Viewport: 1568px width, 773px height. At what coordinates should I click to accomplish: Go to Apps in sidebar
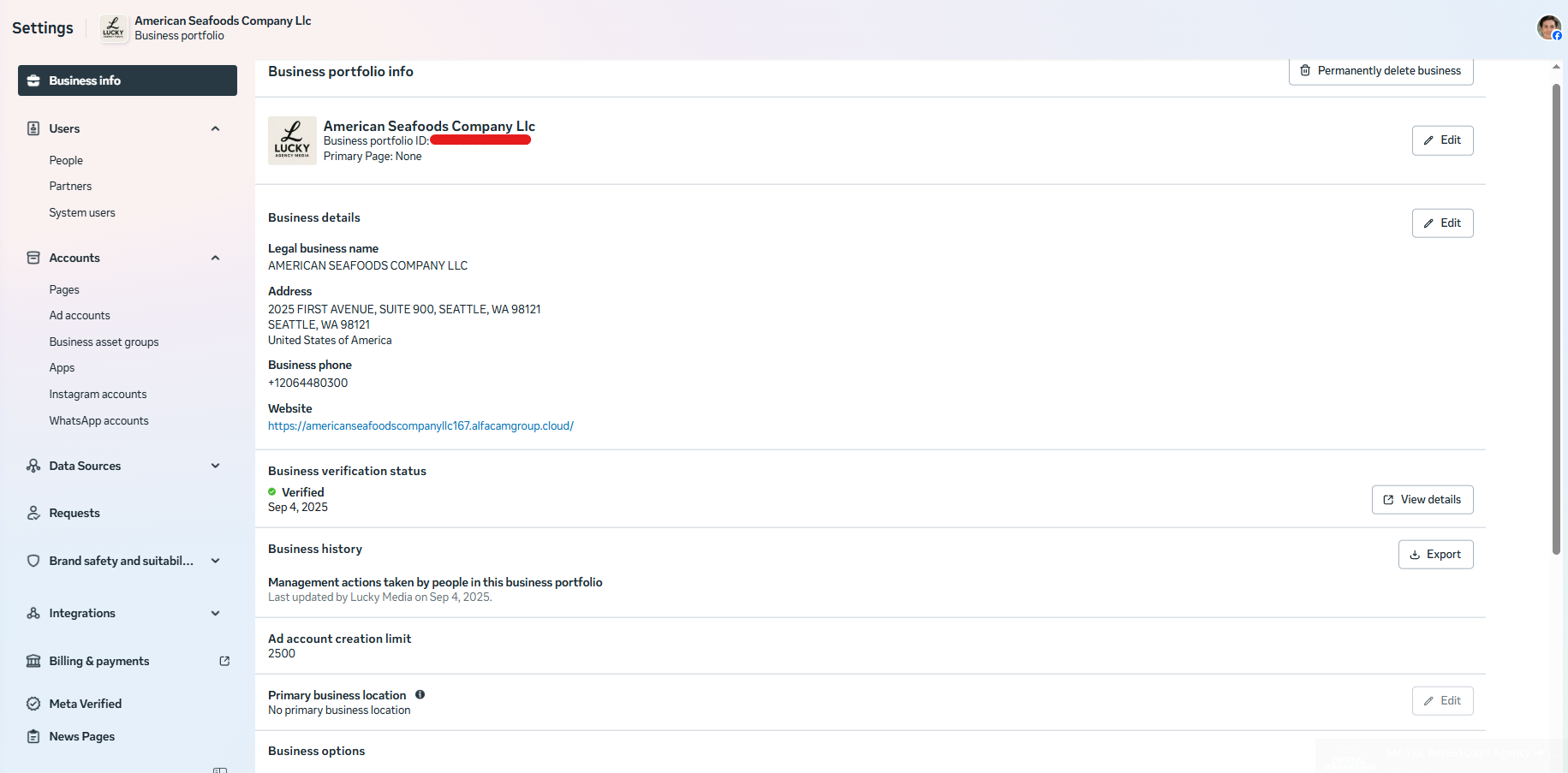pos(62,367)
